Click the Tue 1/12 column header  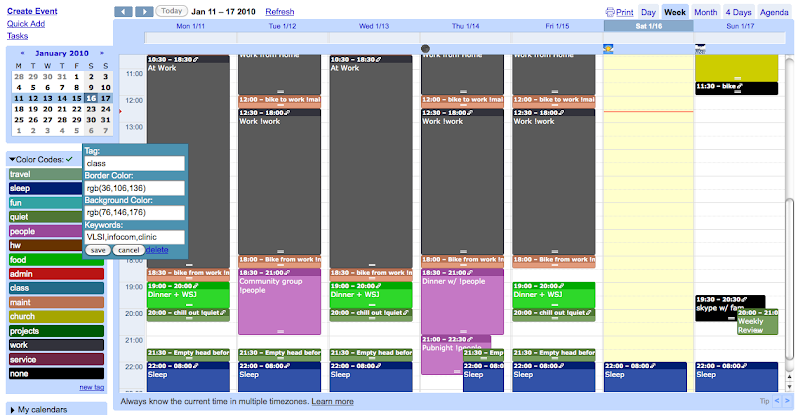282,26
